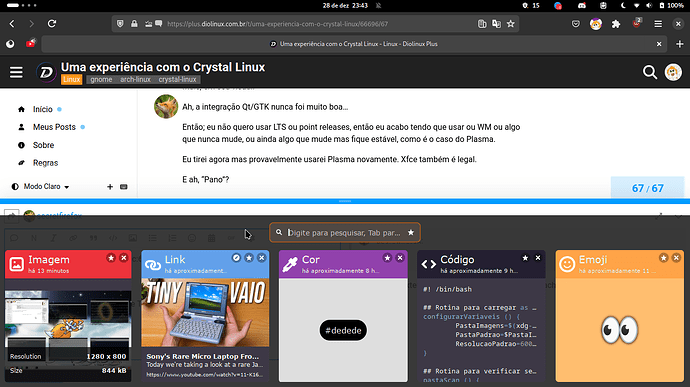The image size is (690, 387).
Task: Open the GNOME activities workspace indicator
Action: (22, 6)
